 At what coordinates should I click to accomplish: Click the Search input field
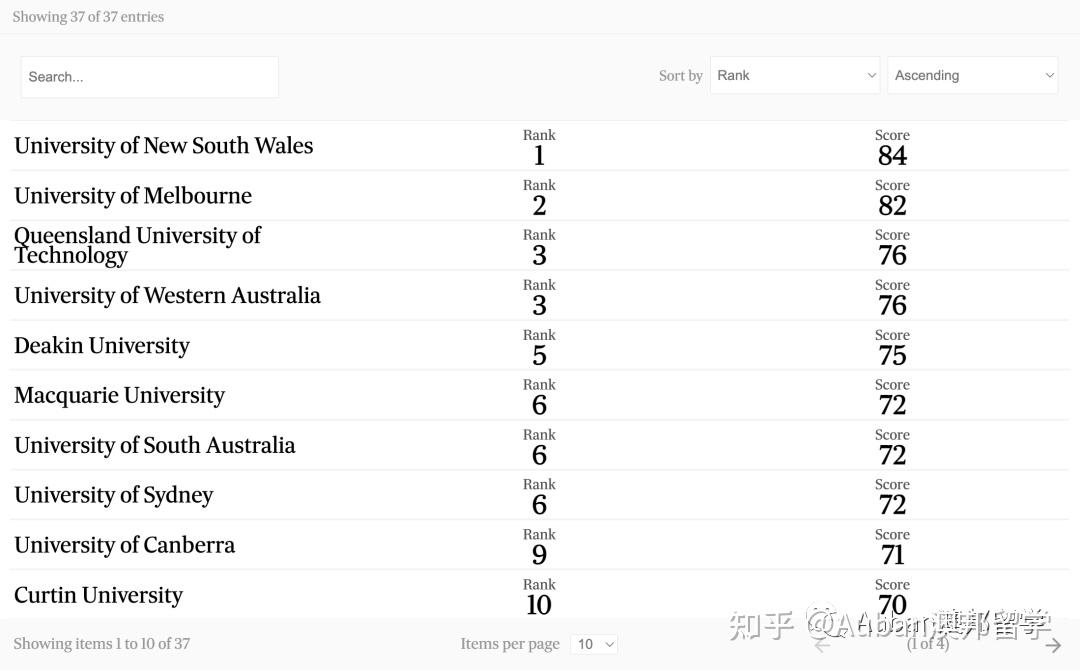coord(150,77)
